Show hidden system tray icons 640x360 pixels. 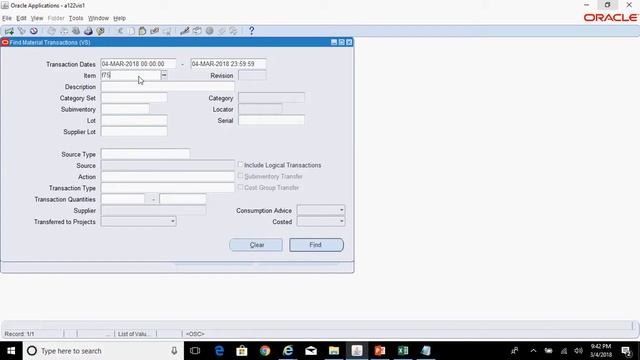pyautogui.click(x=533, y=351)
